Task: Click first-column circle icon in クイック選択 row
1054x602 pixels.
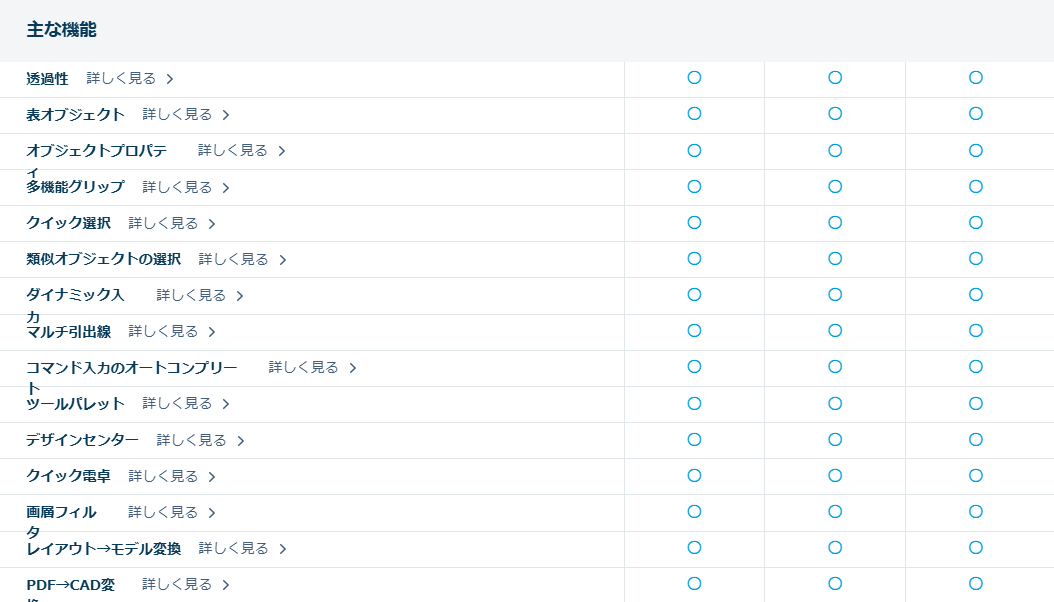Action: pyautogui.click(x=694, y=222)
